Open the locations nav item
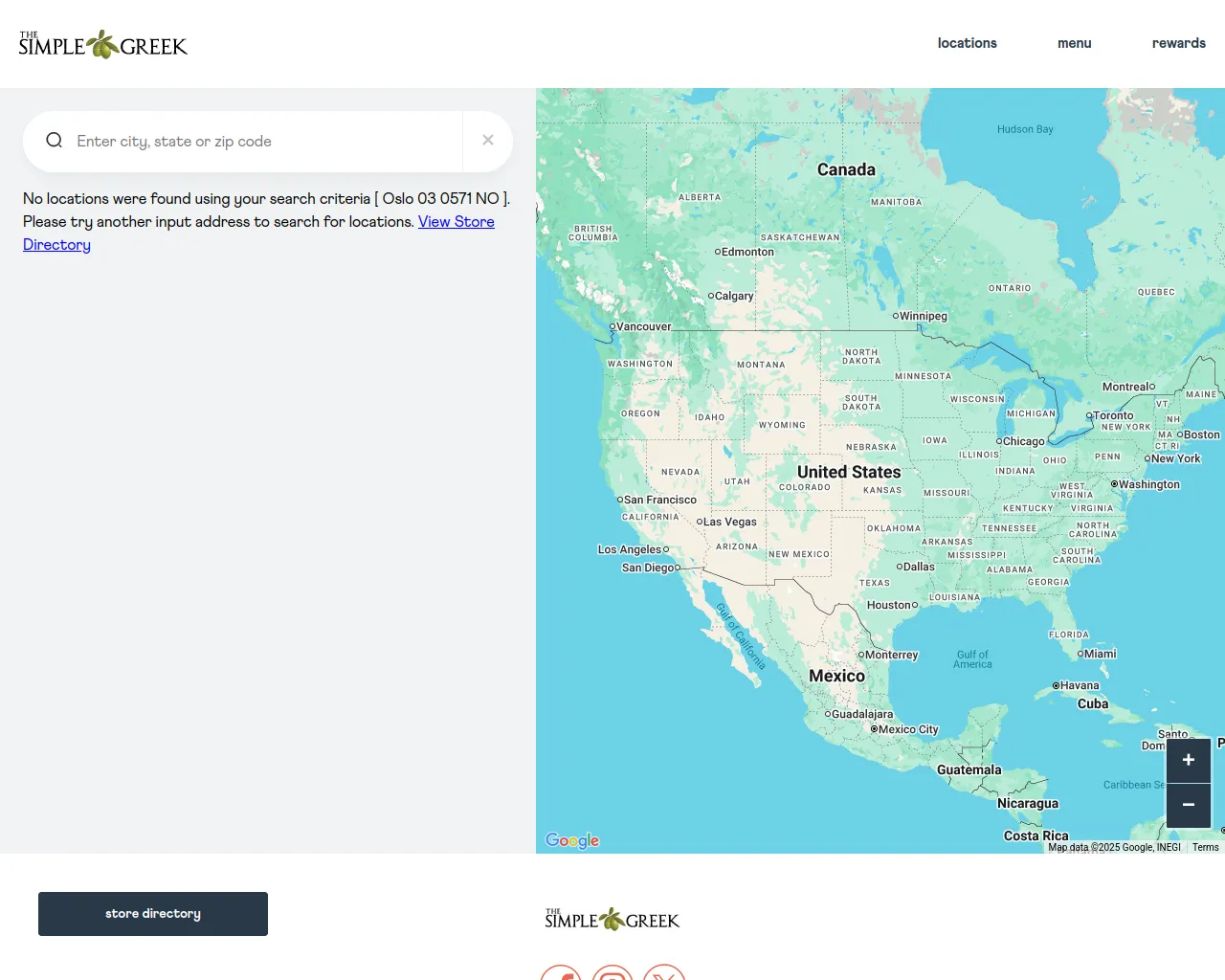Screen dimensions: 1225x980 point(967,43)
